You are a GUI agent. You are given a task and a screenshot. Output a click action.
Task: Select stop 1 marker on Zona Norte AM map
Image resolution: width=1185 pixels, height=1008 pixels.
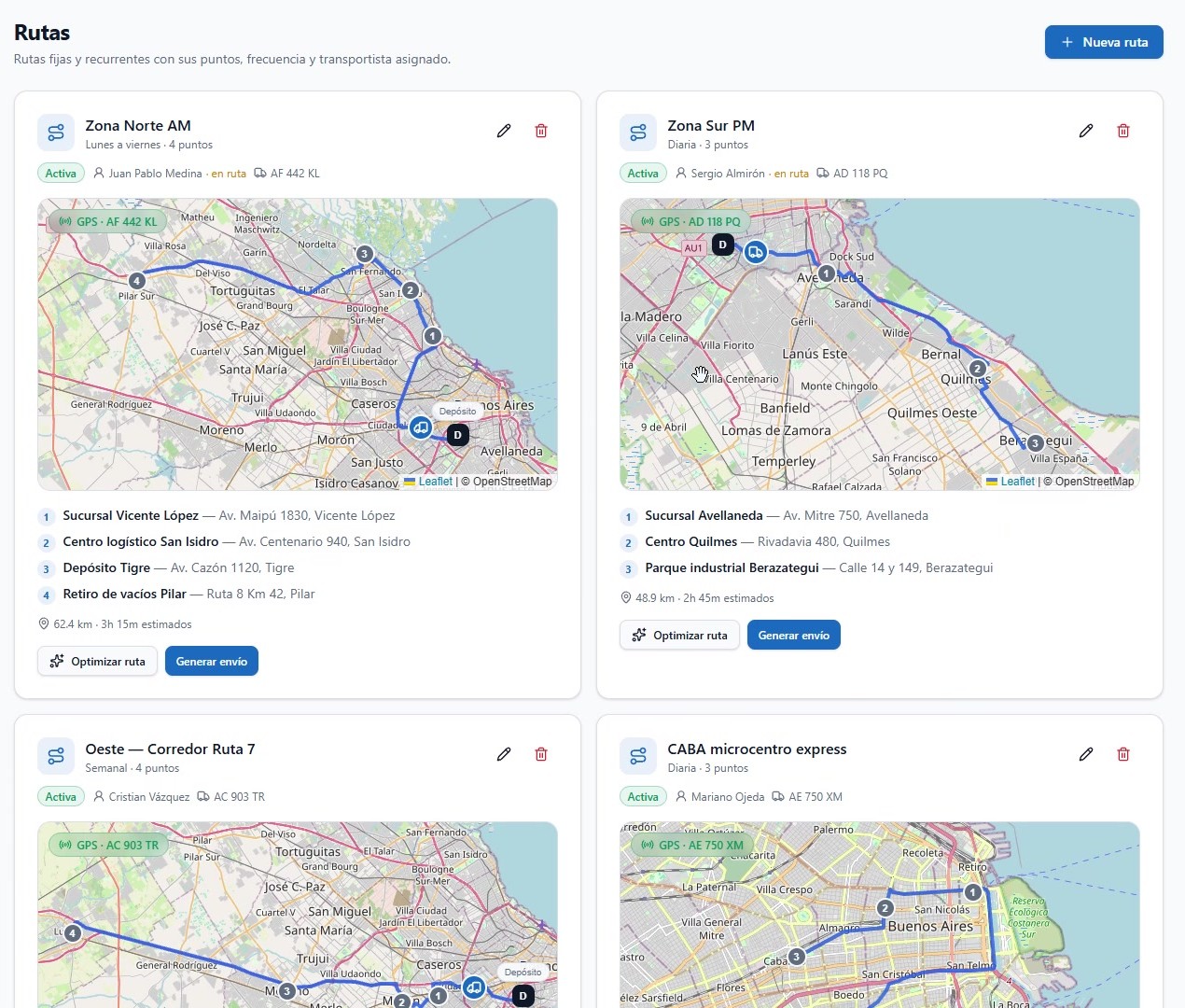432,335
